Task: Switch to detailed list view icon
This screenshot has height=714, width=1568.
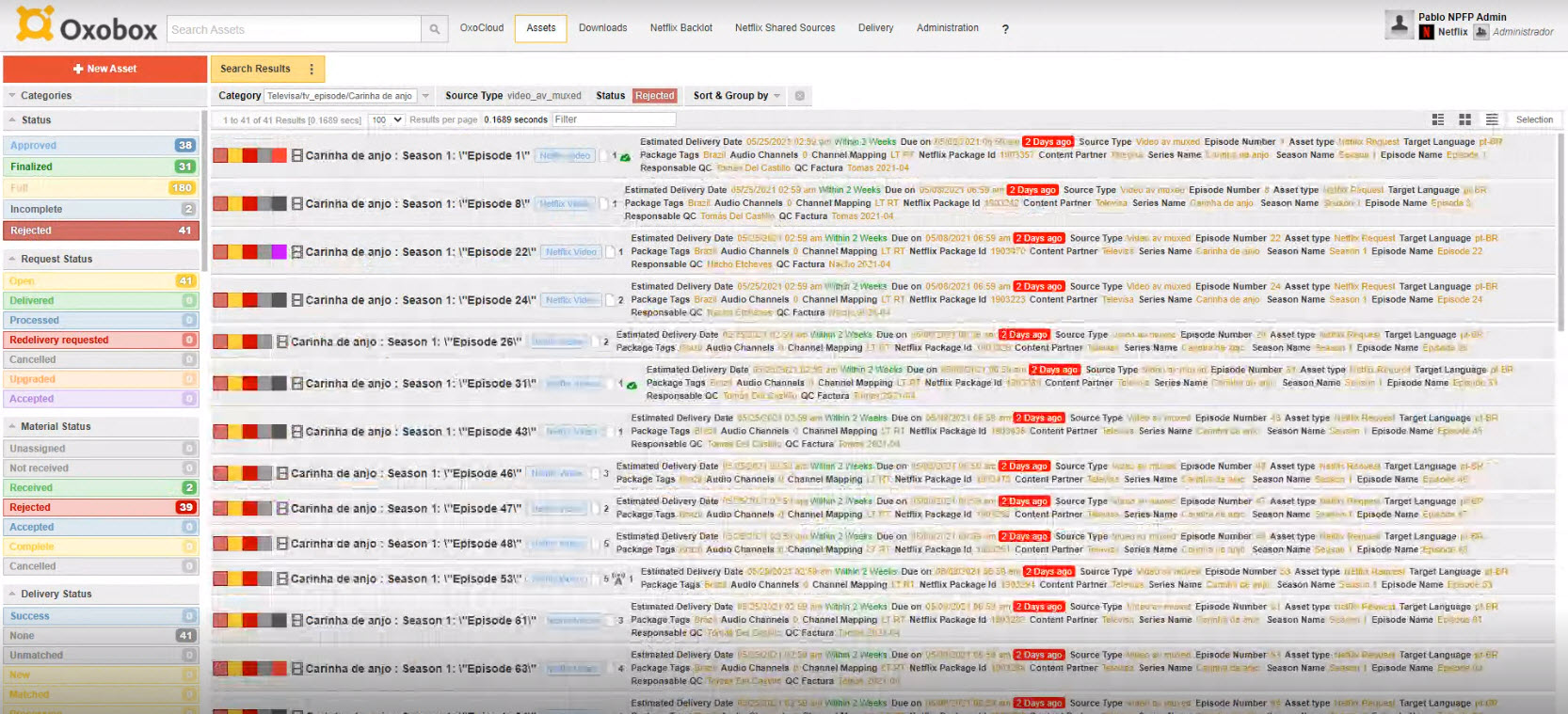Action: pyautogui.click(x=1437, y=119)
